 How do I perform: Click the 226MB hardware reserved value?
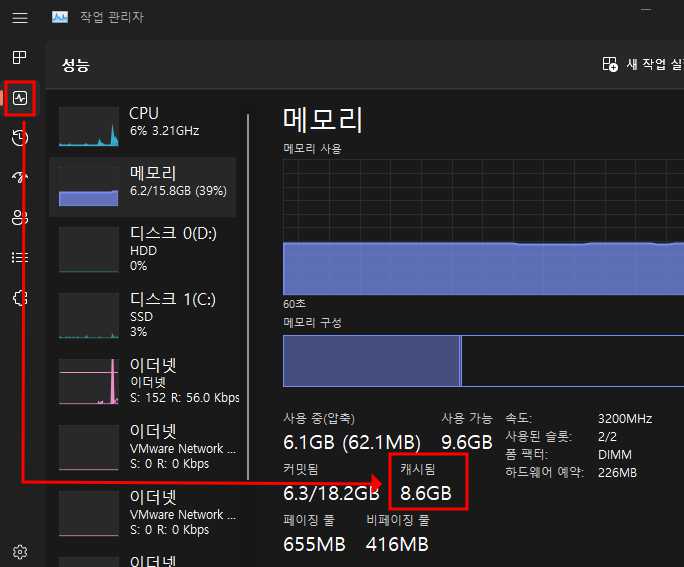point(617,472)
